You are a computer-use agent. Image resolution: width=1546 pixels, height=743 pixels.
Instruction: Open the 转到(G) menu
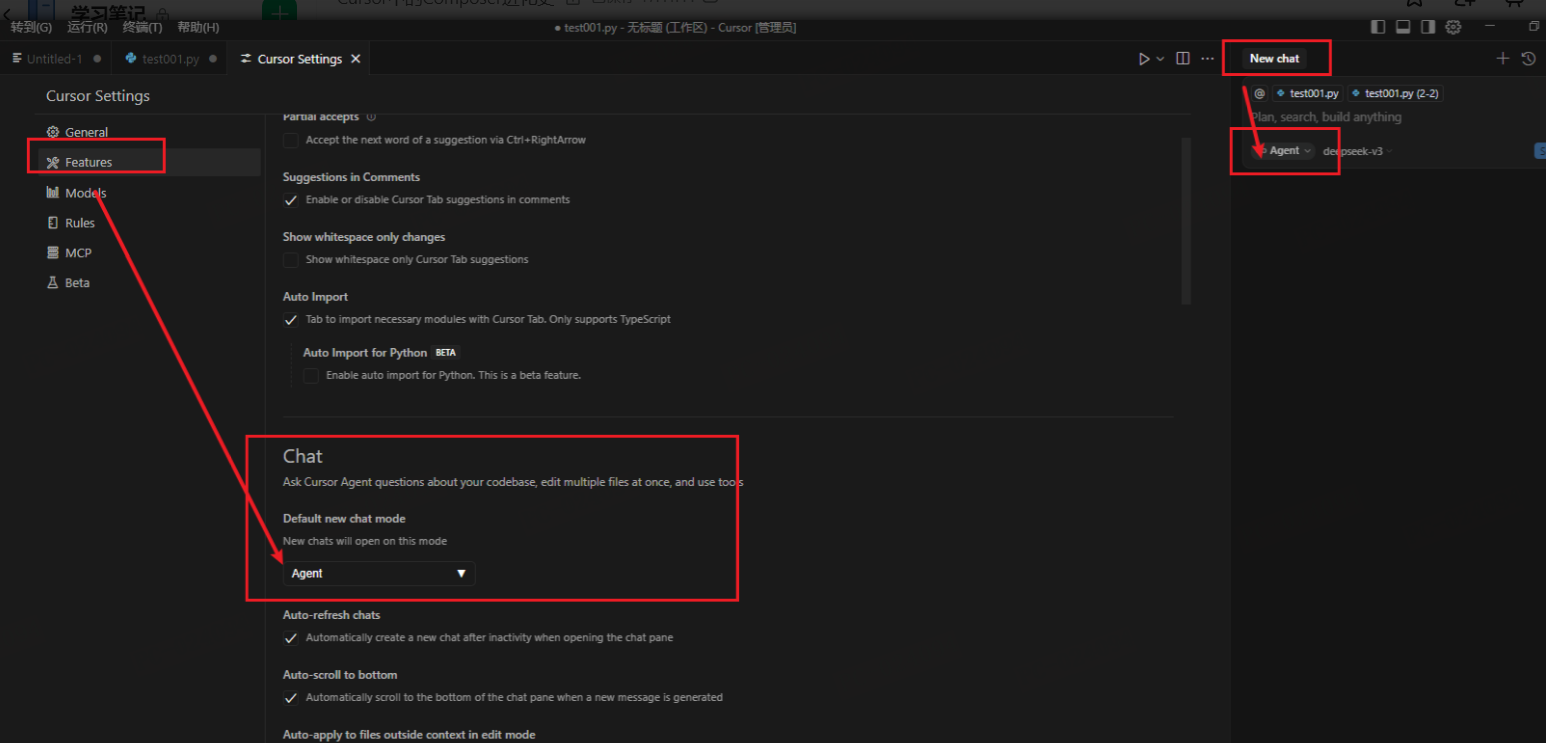pos(31,28)
